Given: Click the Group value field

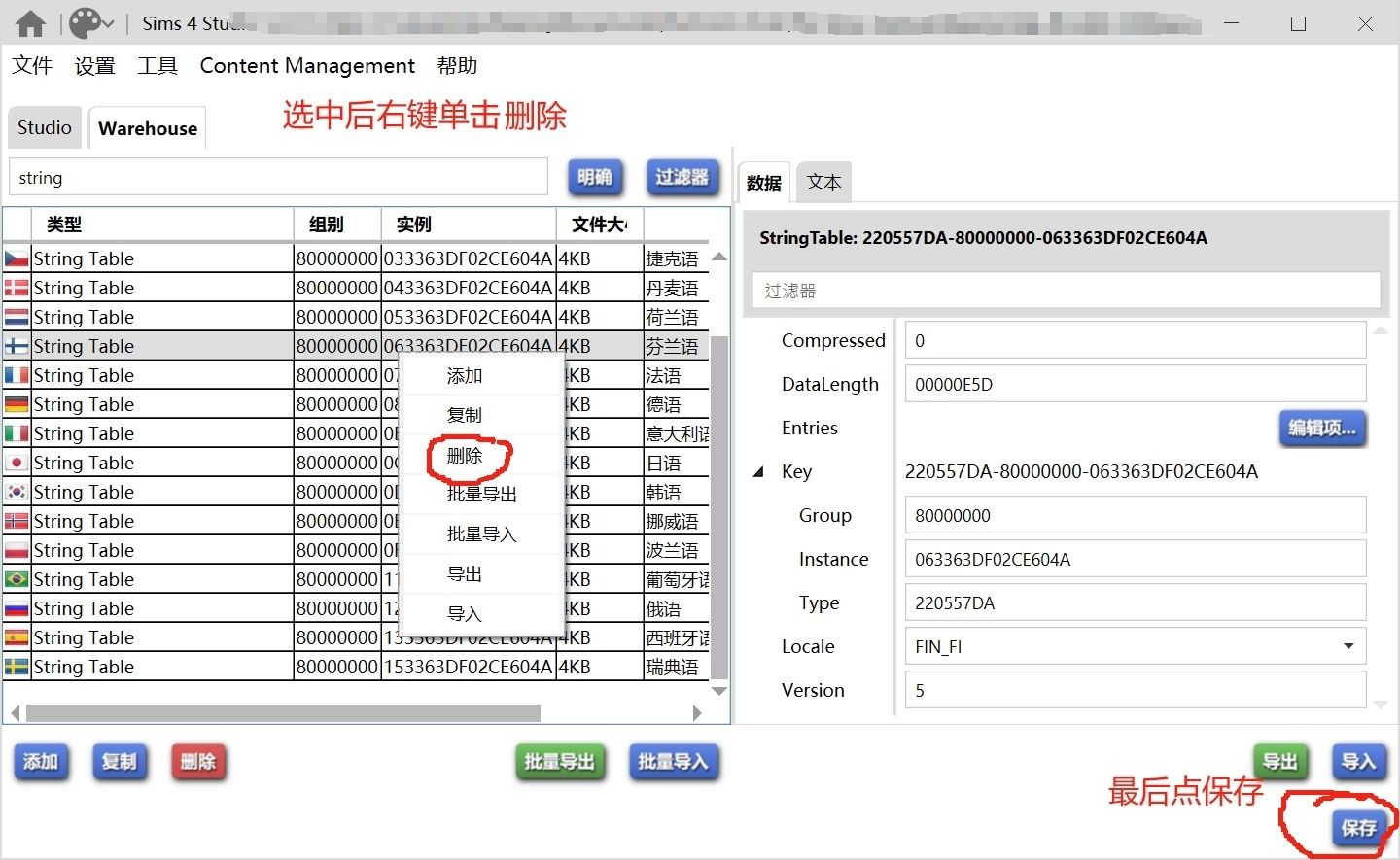Looking at the screenshot, I should pyautogui.click(x=1136, y=515).
